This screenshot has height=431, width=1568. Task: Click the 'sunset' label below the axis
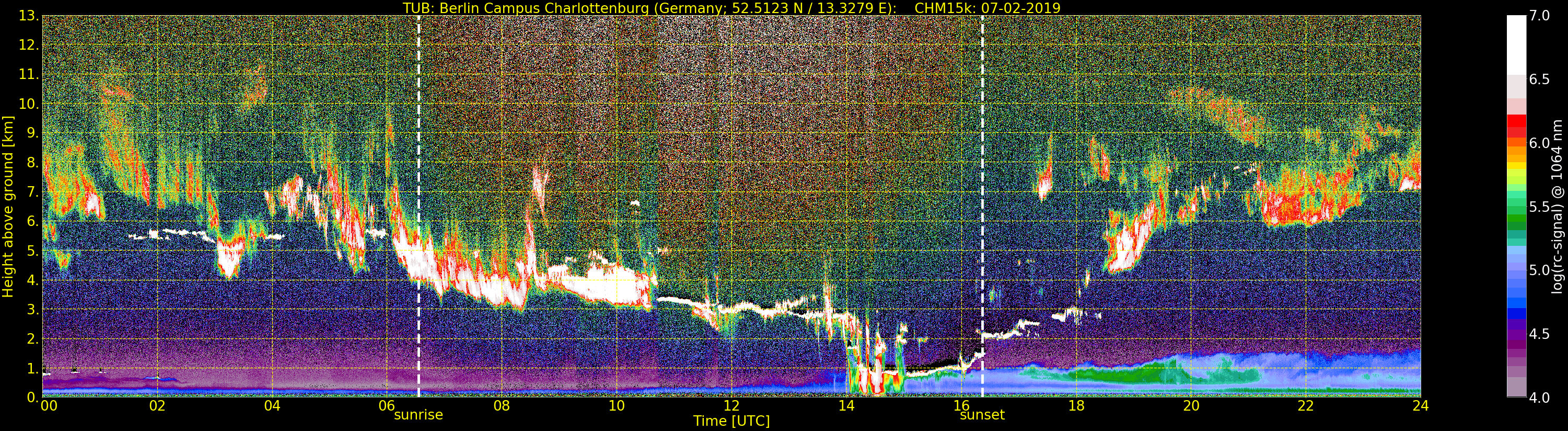982,415
